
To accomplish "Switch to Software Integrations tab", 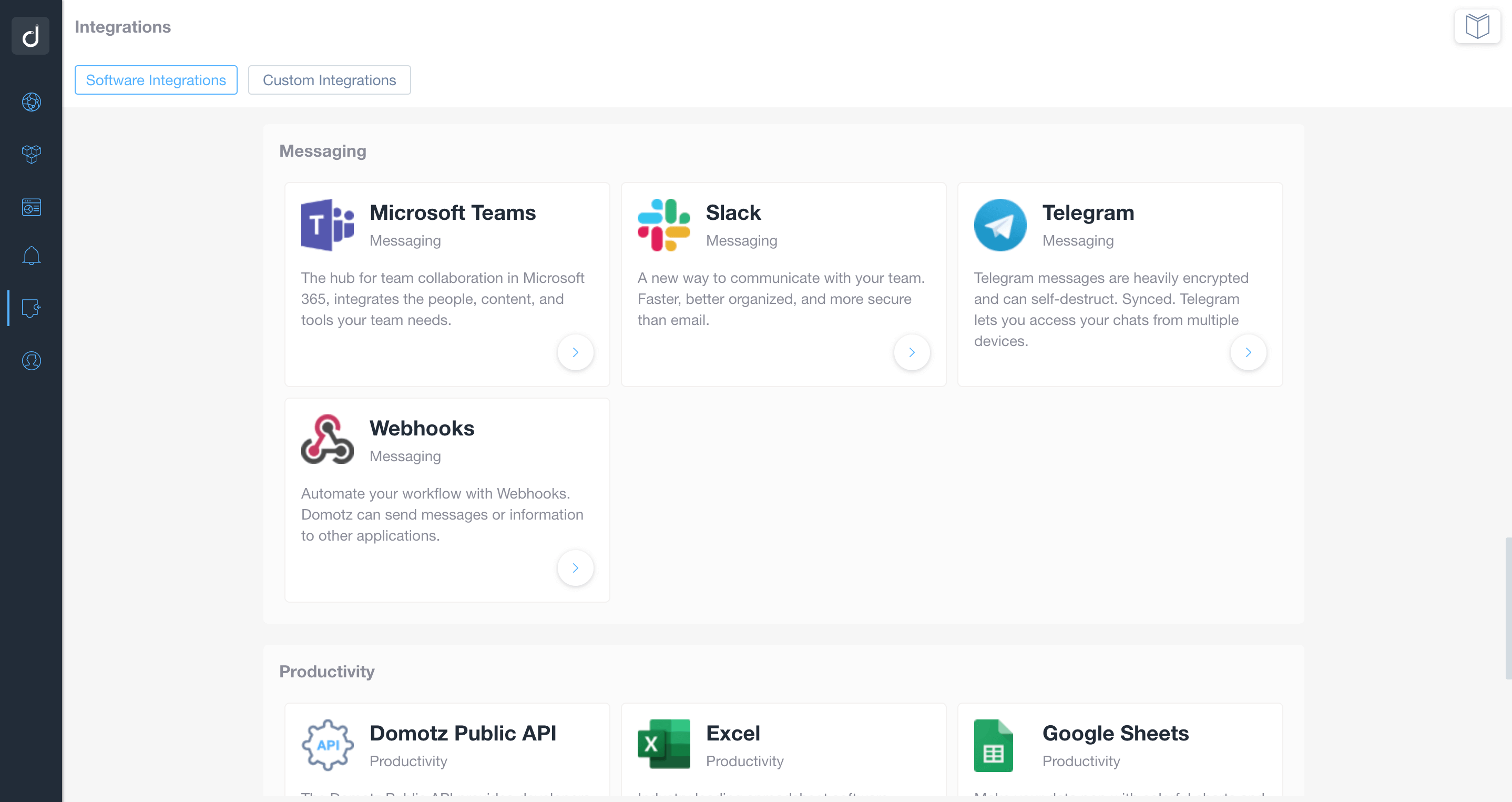I will click(156, 80).
